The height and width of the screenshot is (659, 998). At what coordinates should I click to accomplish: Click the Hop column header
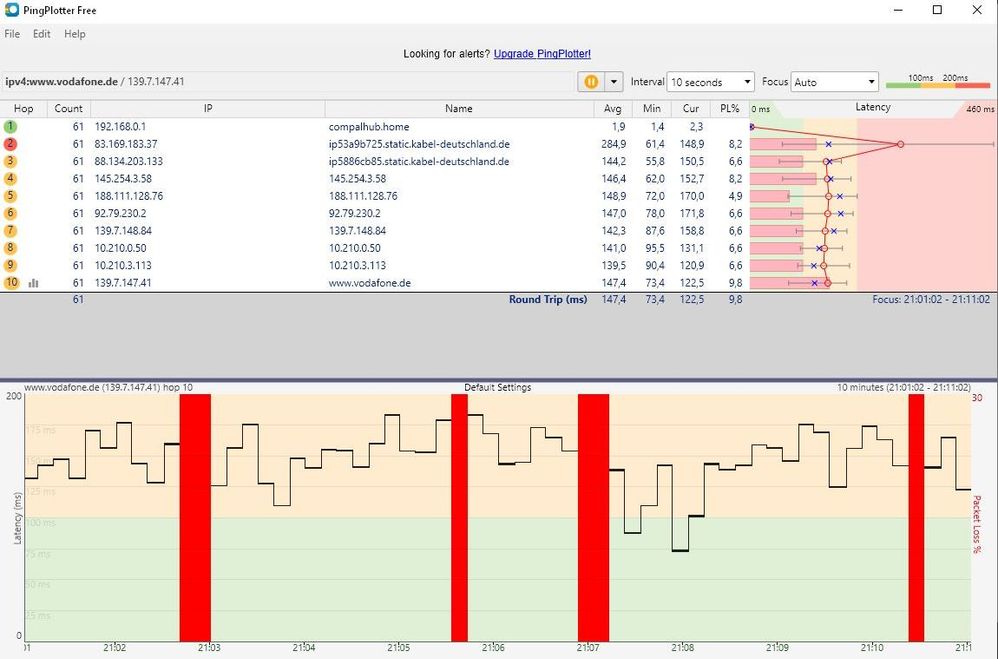[24, 108]
